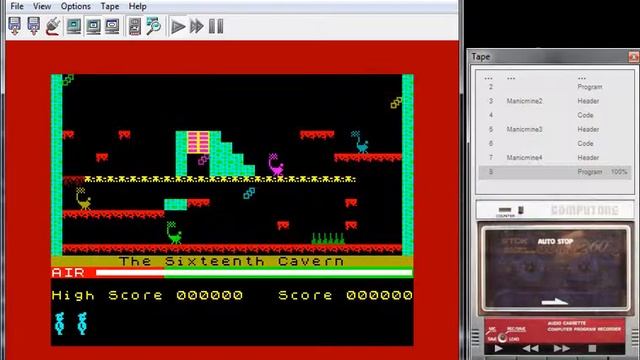Click the cassette window with AUTO STOP

click(555, 269)
